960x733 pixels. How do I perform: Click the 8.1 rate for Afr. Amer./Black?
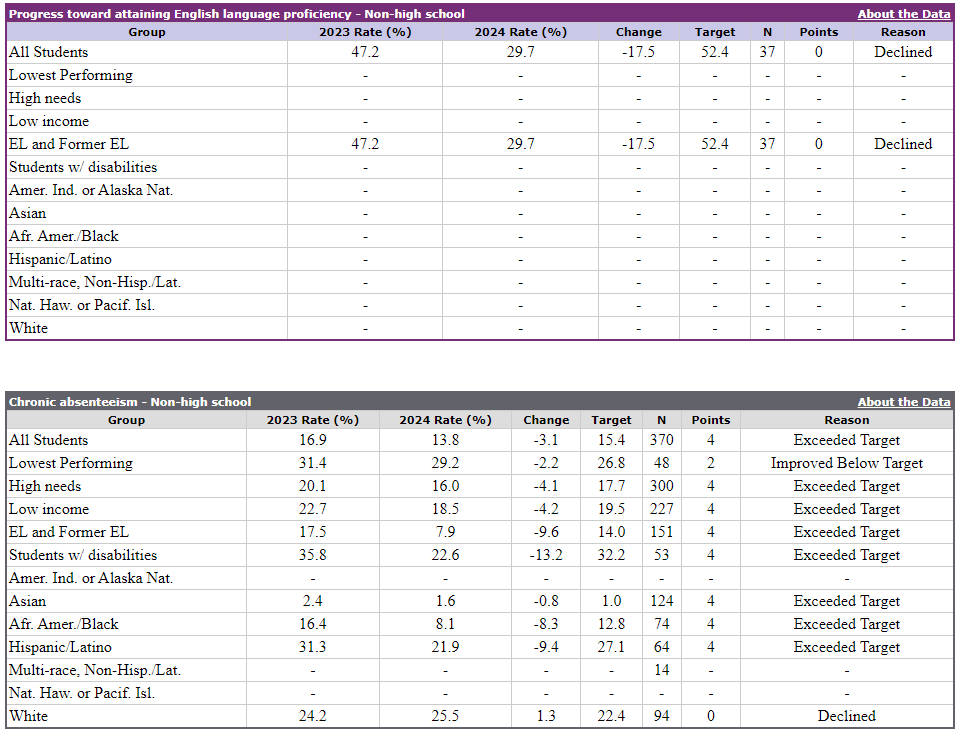coord(445,625)
